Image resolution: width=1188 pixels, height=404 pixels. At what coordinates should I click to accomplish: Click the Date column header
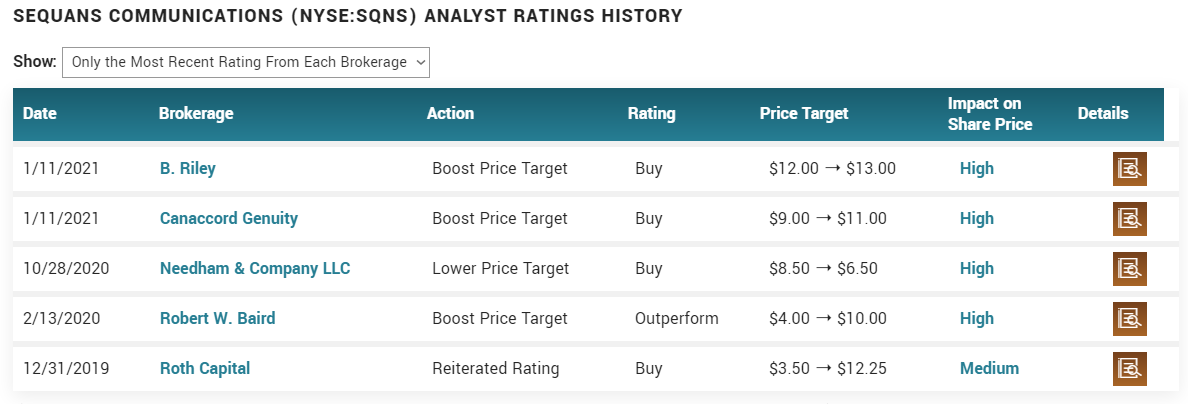(x=40, y=114)
